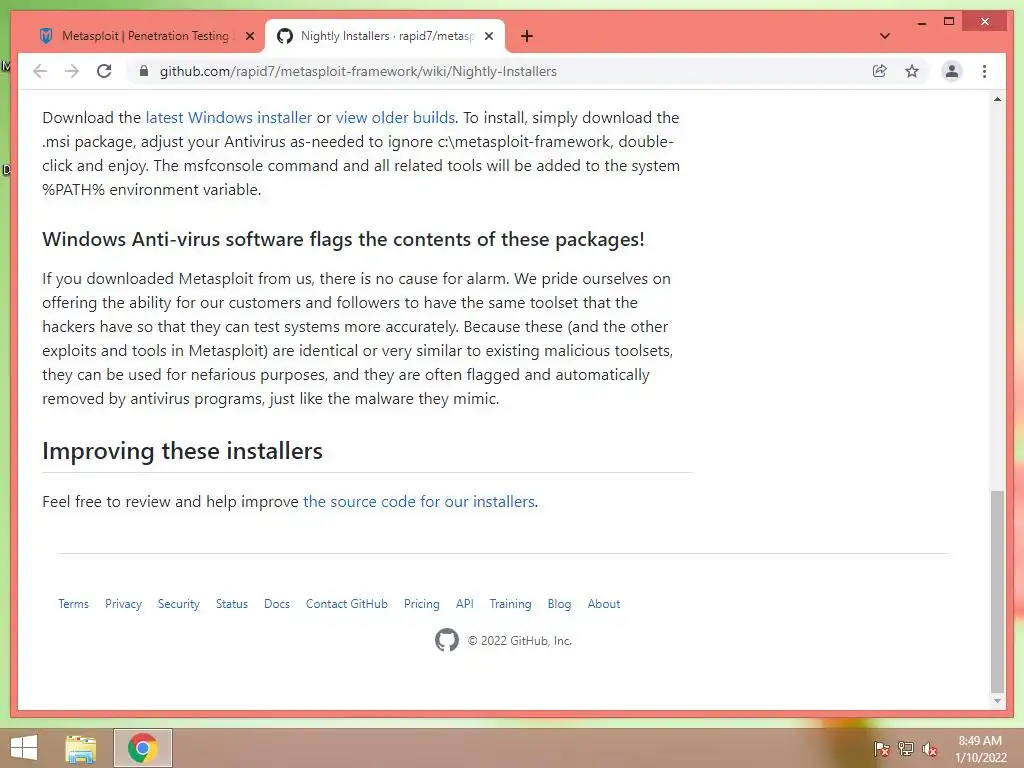Go back to the previous page
1024x768 pixels.
40,71
